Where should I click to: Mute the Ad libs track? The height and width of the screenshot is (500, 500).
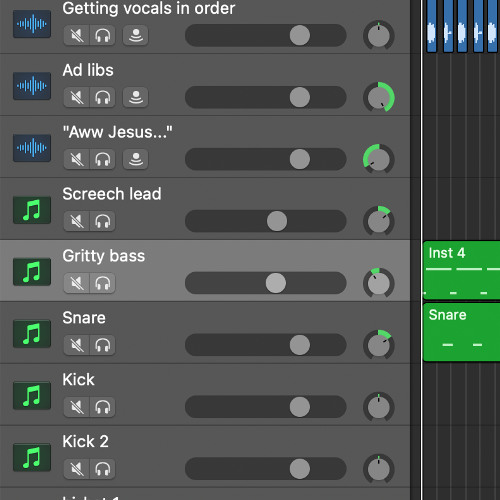77,97
